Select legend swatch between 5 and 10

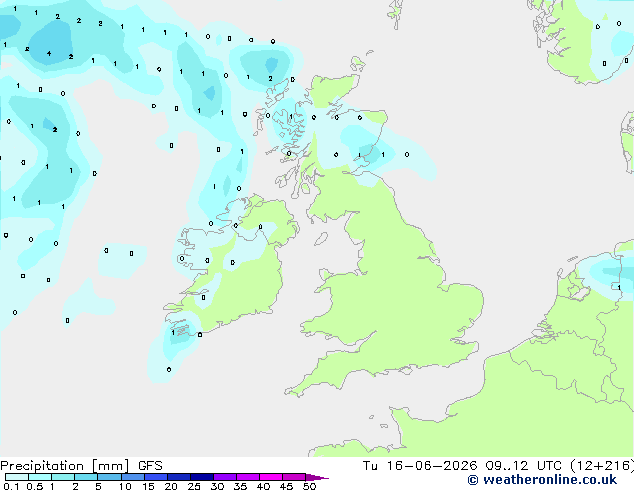point(109,477)
